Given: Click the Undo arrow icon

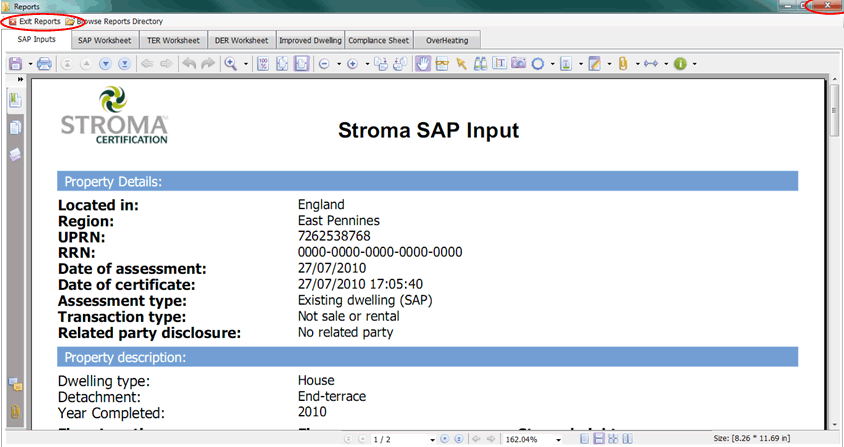Looking at the screenshot, I should point(189,64).
